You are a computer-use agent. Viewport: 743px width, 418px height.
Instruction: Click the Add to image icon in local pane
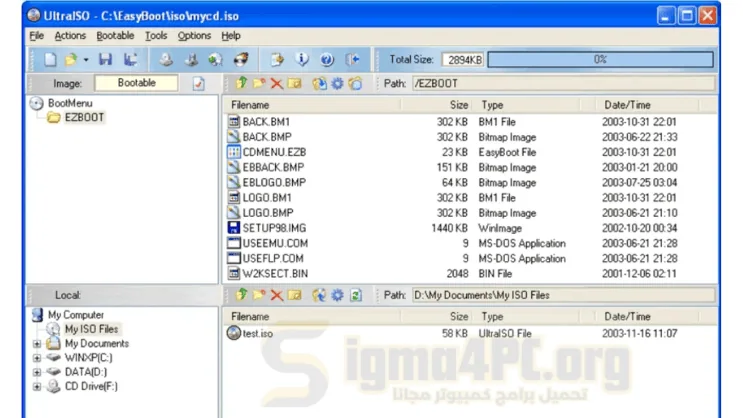coord(319,295)
